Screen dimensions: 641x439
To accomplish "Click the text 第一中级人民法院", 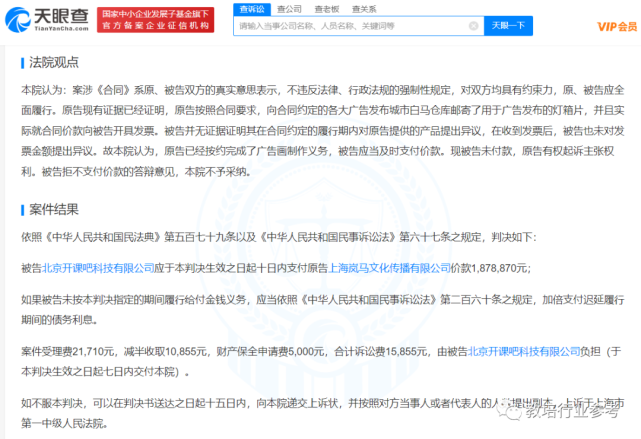I will tap(62, 423).
